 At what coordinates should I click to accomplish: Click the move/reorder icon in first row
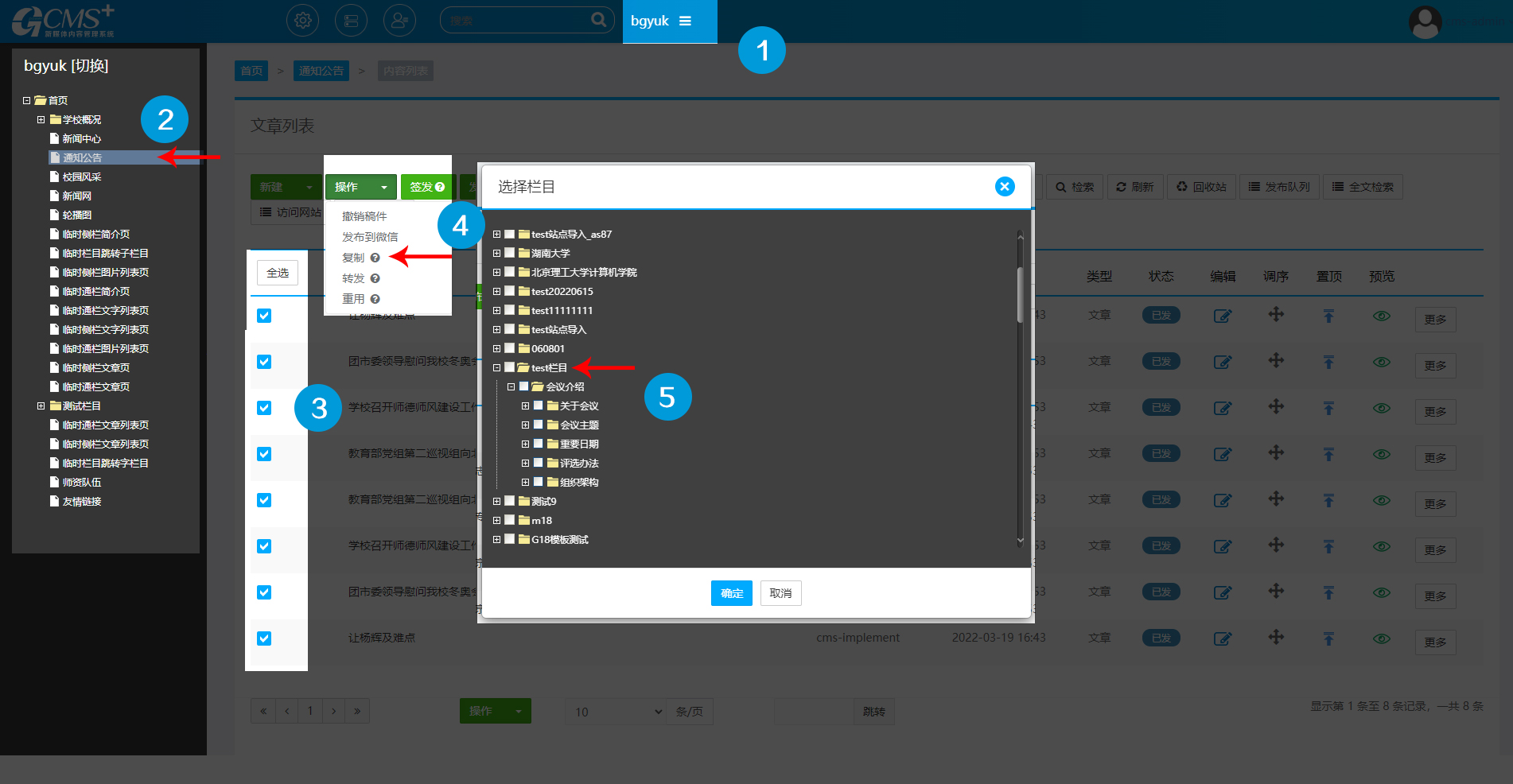pyautogui.click(x=1276, y=315)
